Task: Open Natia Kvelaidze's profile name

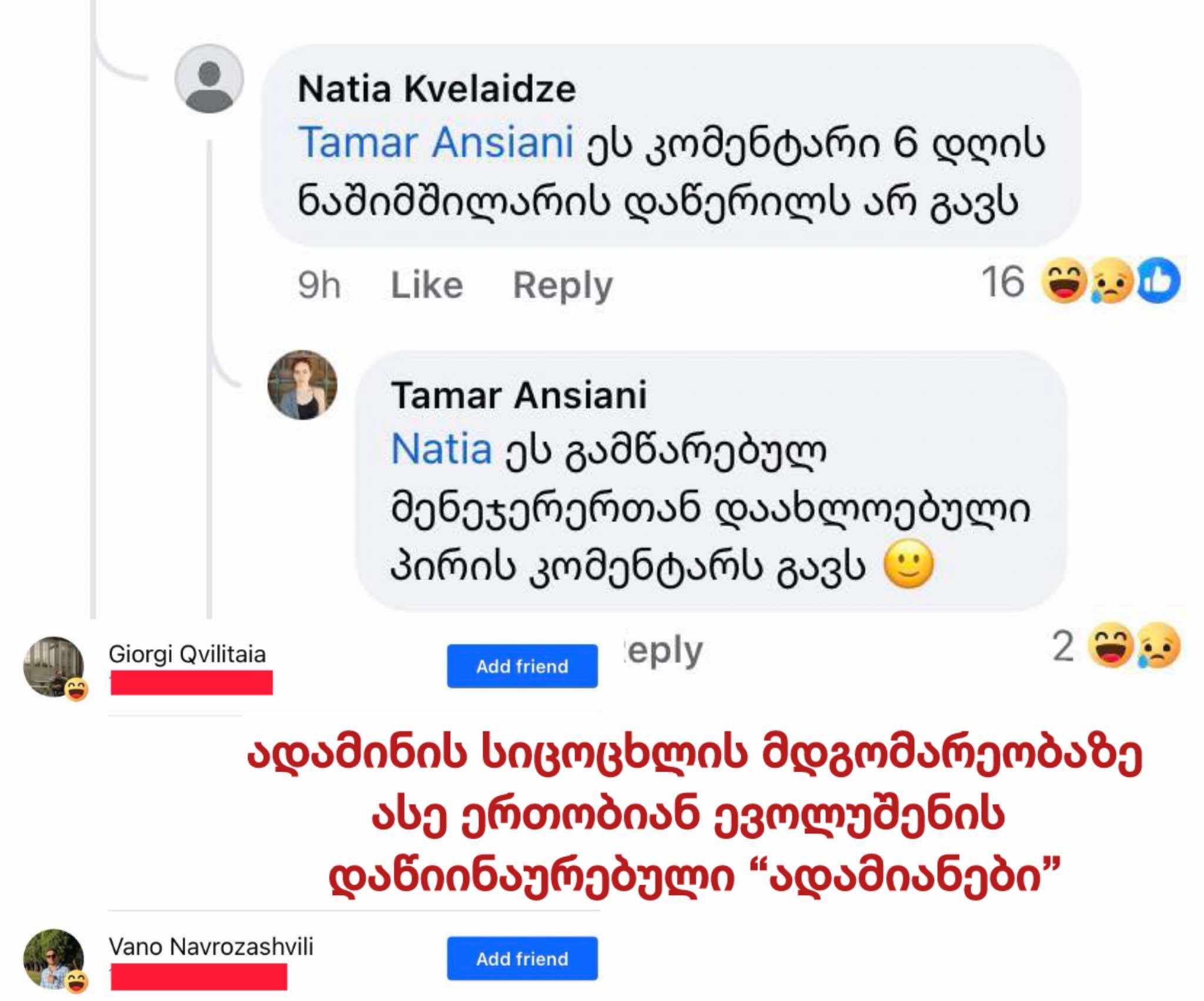Action: pos(437,89)
